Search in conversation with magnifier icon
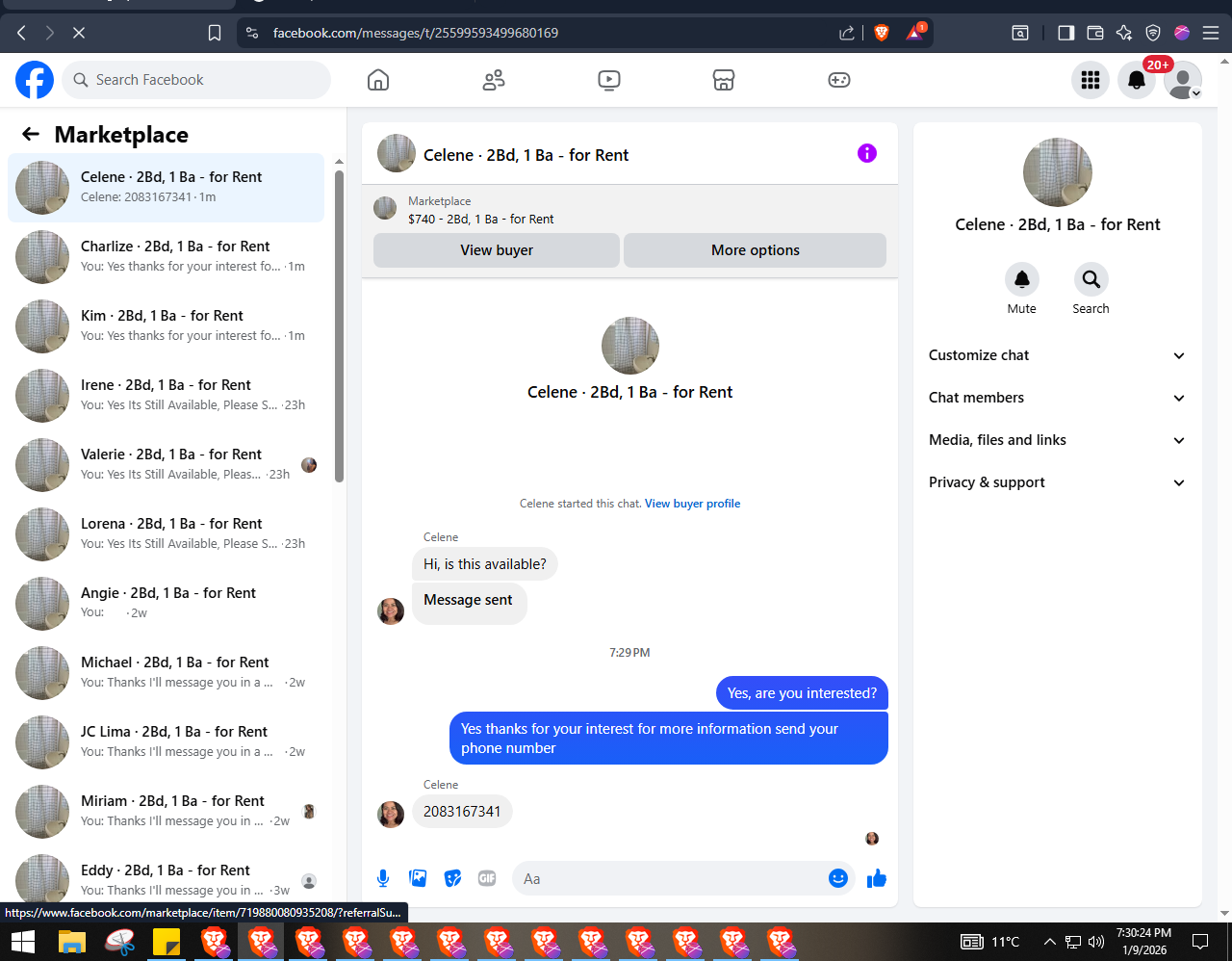 click(1091, 279)
